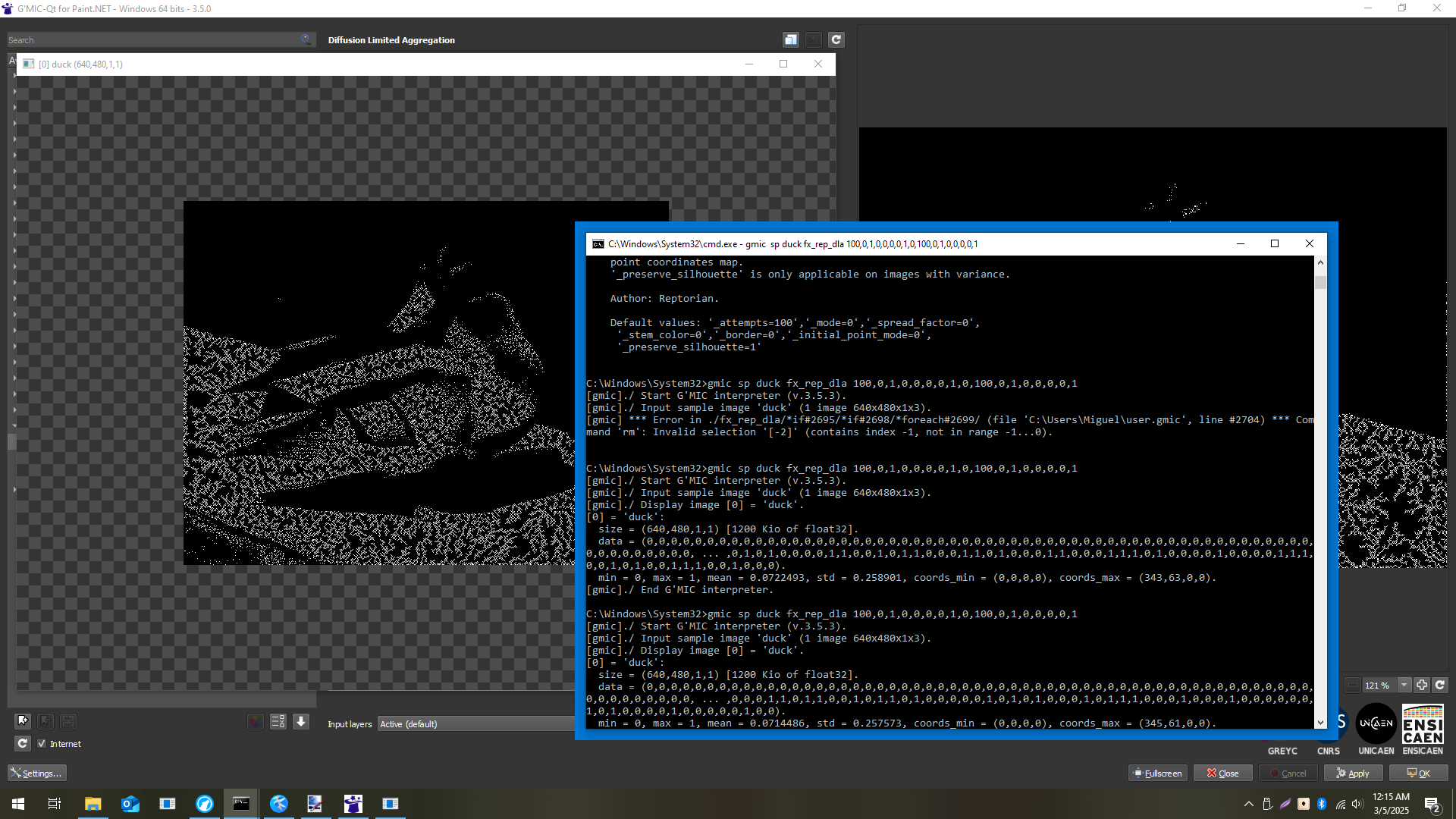This screenshot has height=819, width=1456.
Task: Click the download arrow icon
Action: coord(301,722)
